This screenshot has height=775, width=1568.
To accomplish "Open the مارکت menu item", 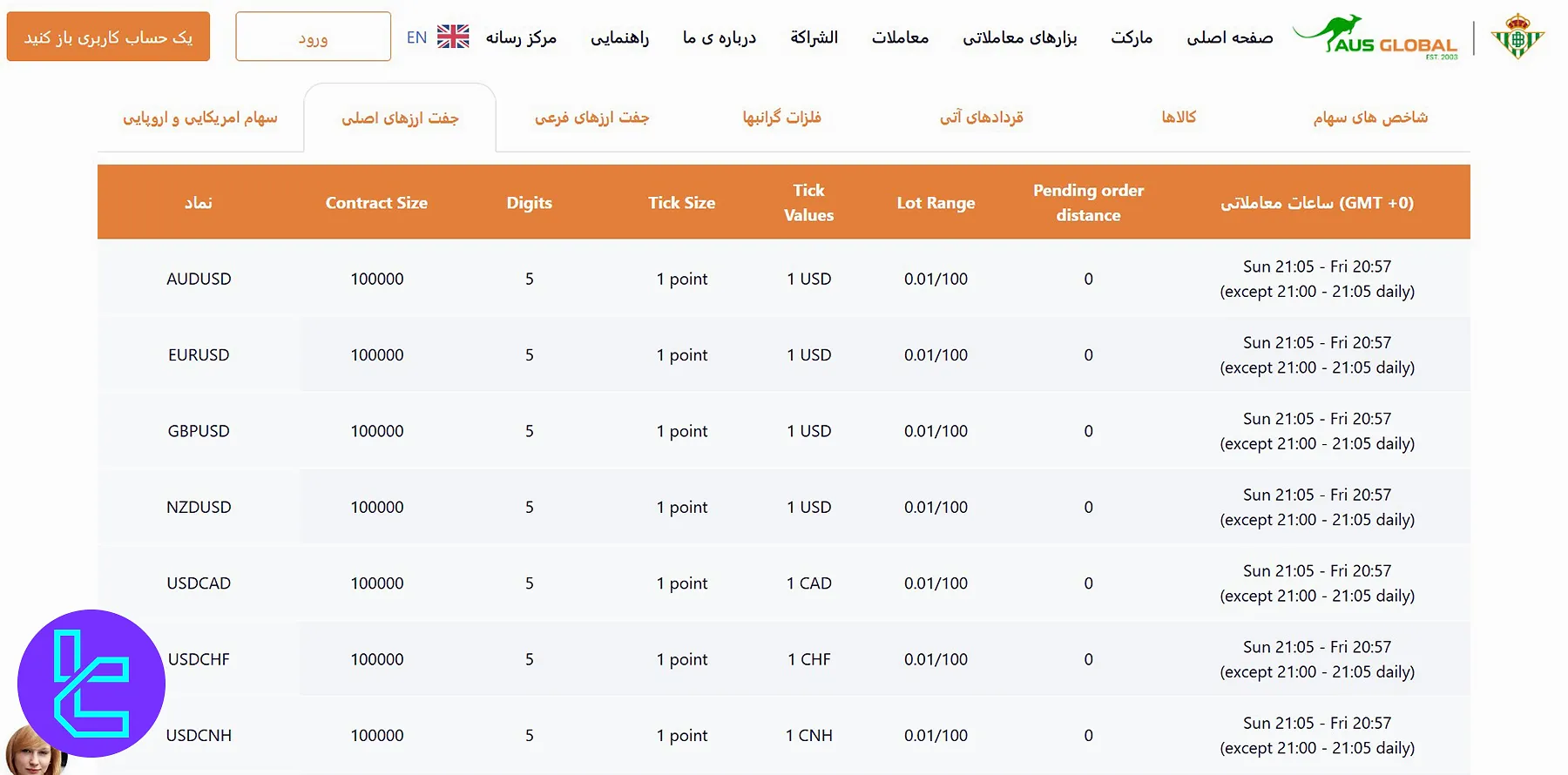I will (x=1132, y=37).
